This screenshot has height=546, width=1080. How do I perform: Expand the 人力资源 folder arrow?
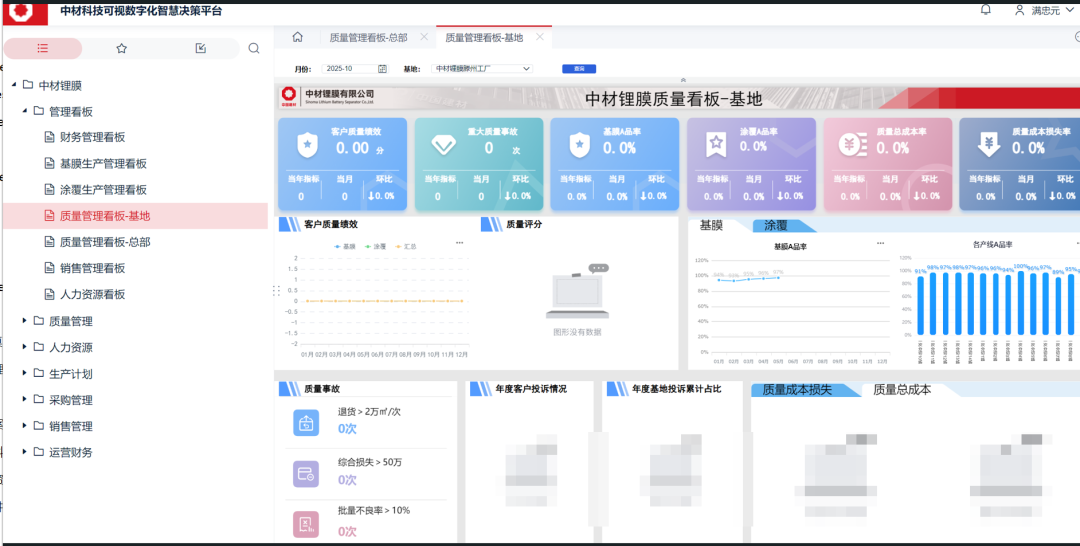(x=25, y=347)
